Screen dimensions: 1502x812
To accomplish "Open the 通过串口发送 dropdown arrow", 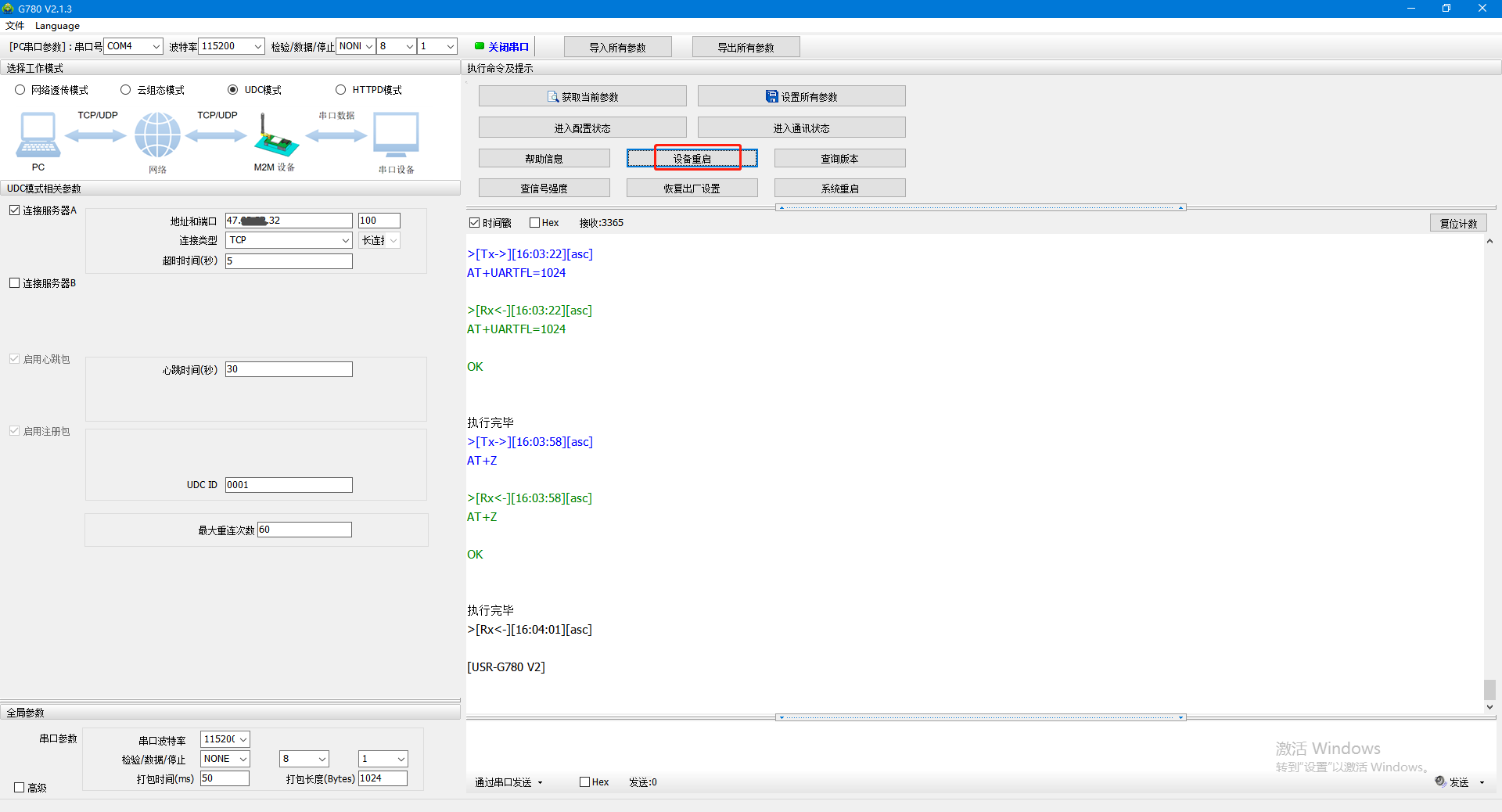I will (540, 782).
